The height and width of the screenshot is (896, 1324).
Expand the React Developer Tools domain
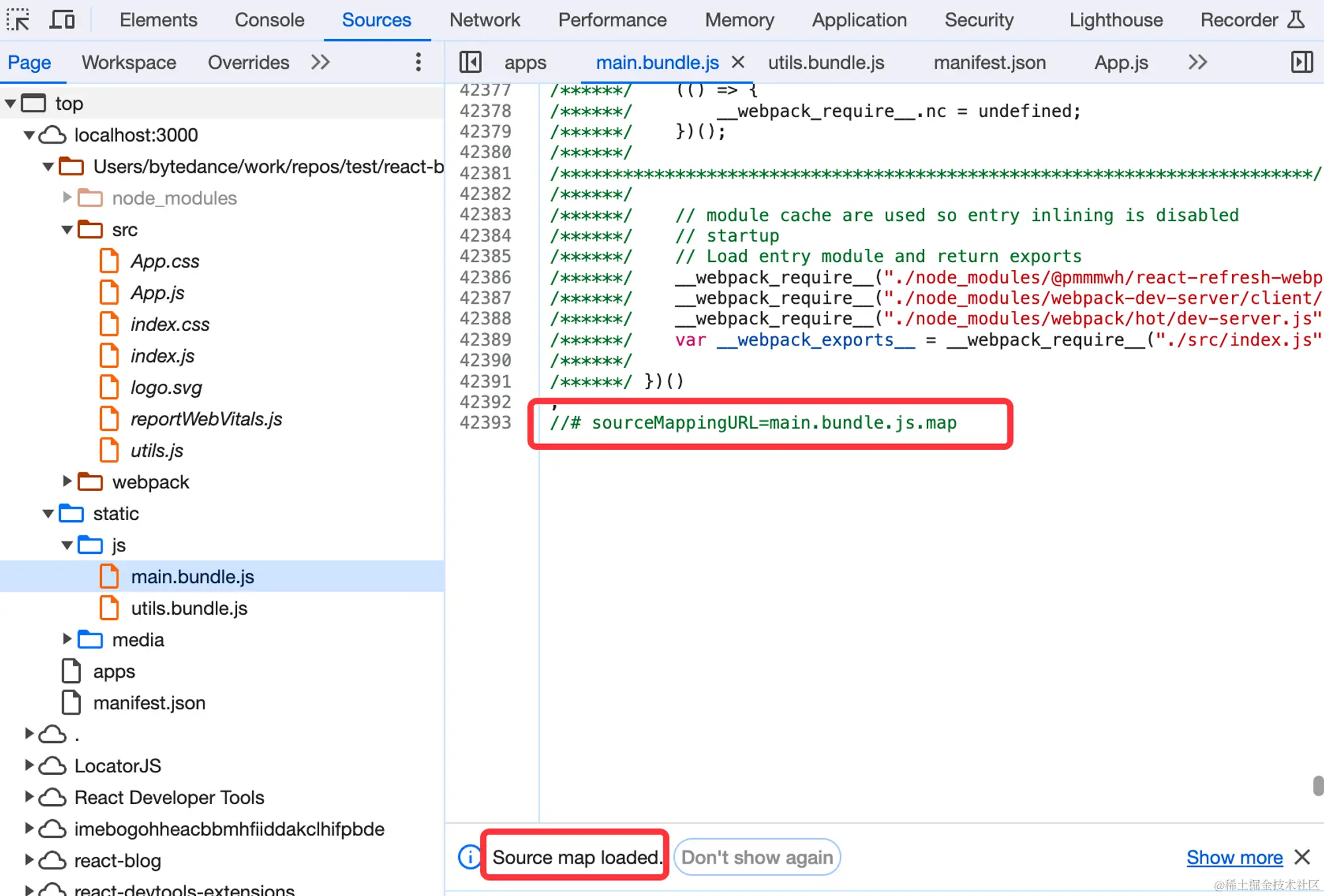[x=29, y=797]
